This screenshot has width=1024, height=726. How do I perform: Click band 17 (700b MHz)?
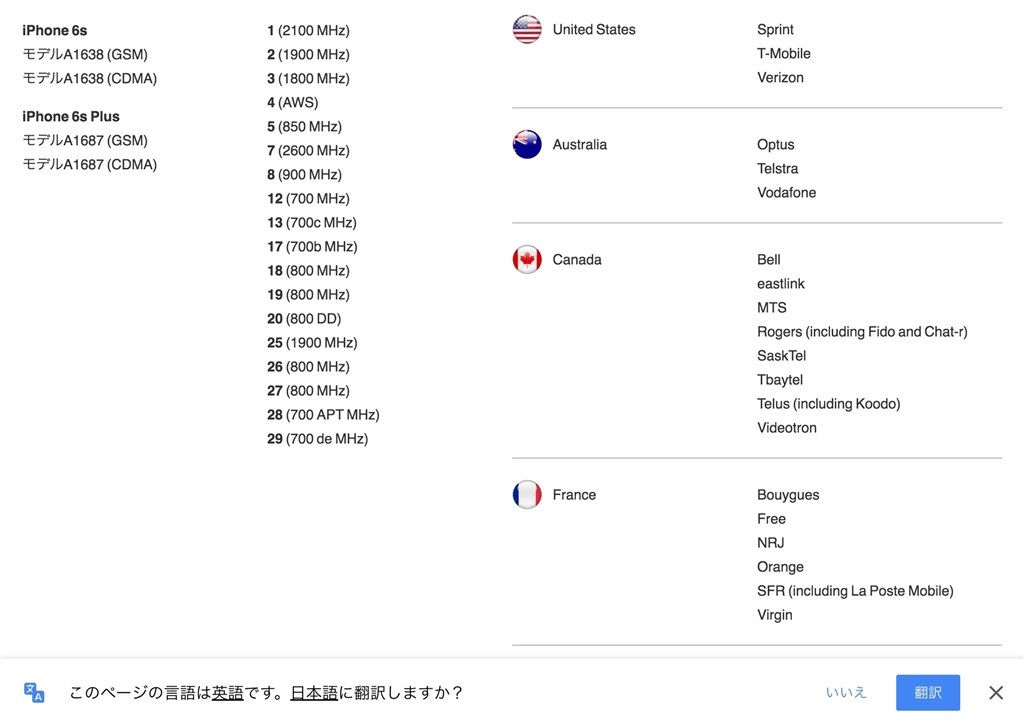(312, 247)
